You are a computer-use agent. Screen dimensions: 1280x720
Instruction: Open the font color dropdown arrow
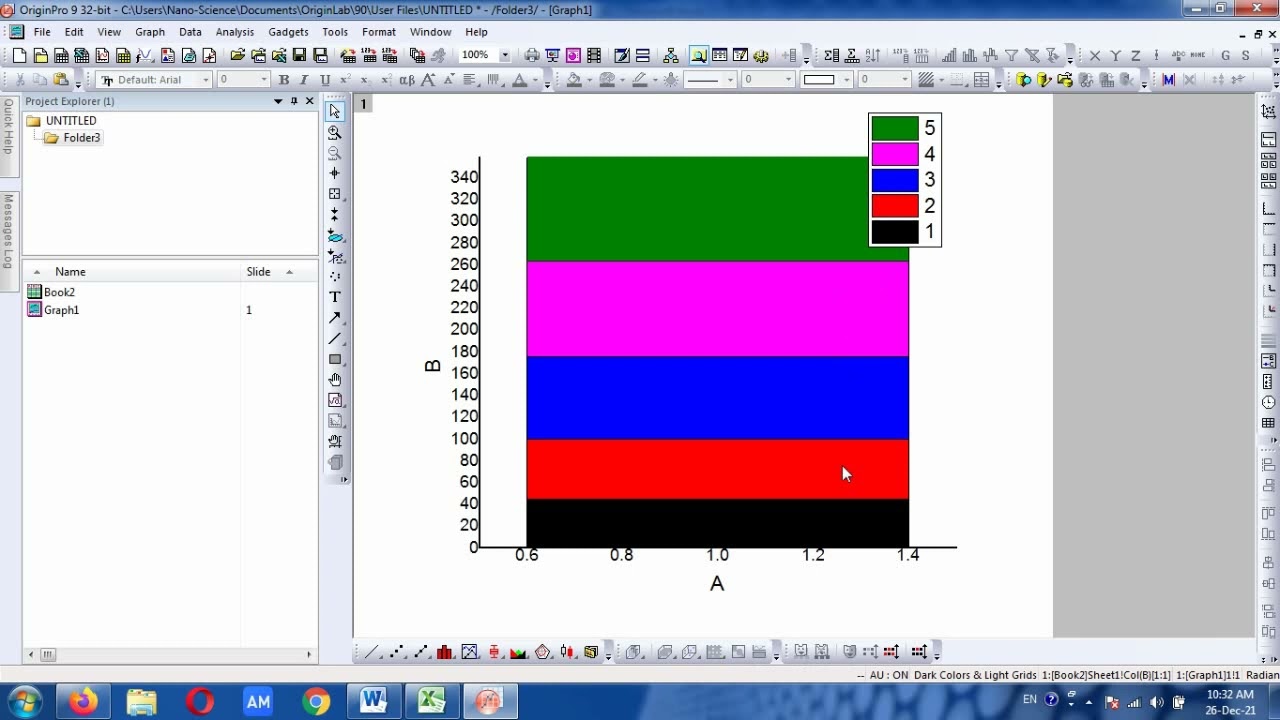534,80
